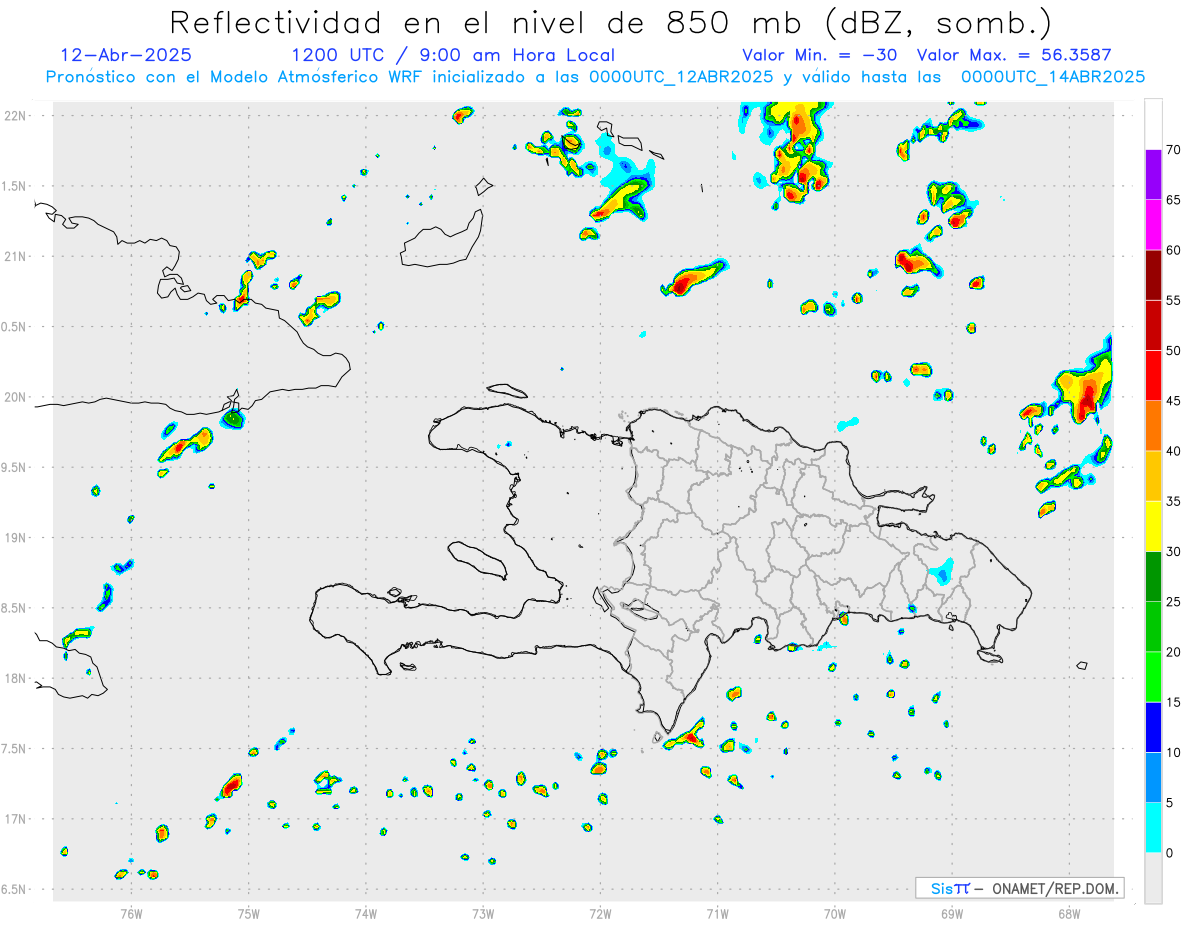The image size is (1200, 927).
Task: Select the bright red 45–50 dBZ colorbar segment
Action: 1153,376
